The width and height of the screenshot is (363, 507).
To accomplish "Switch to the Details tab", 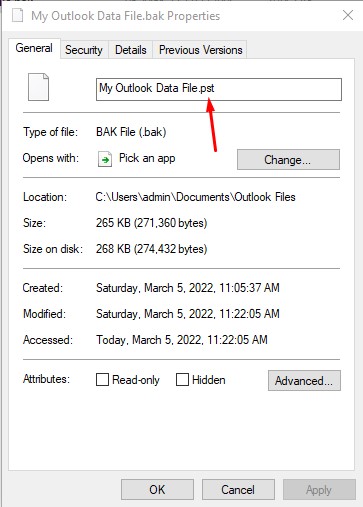I will (x=131, y=50).
